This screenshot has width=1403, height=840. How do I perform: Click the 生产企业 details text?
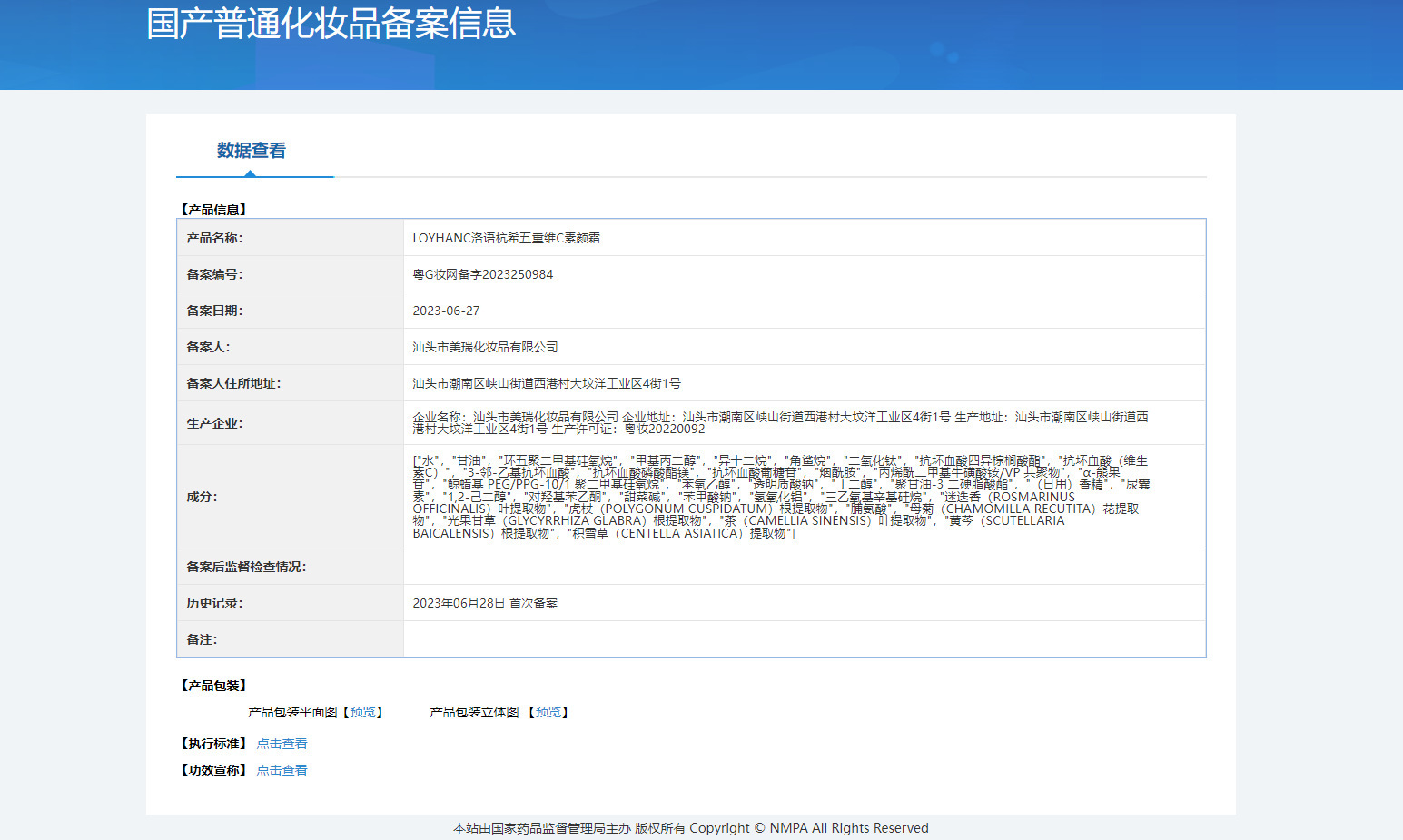point(779,422)
